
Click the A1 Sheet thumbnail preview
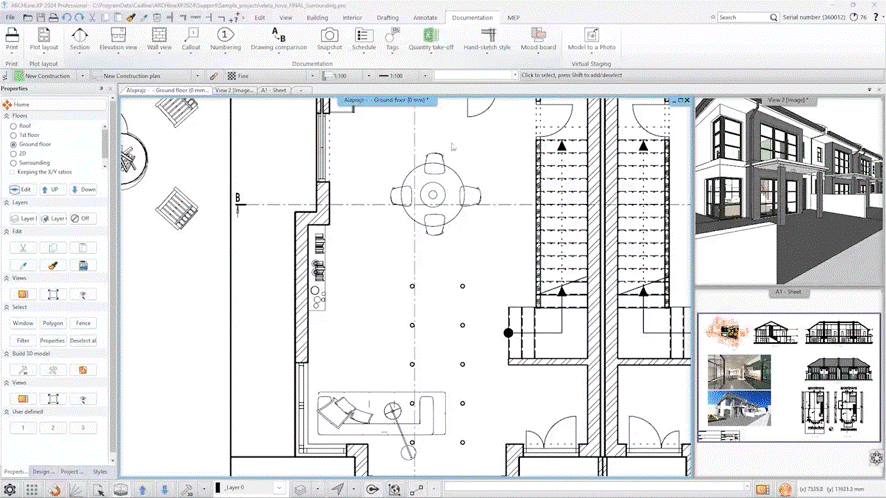789,377
